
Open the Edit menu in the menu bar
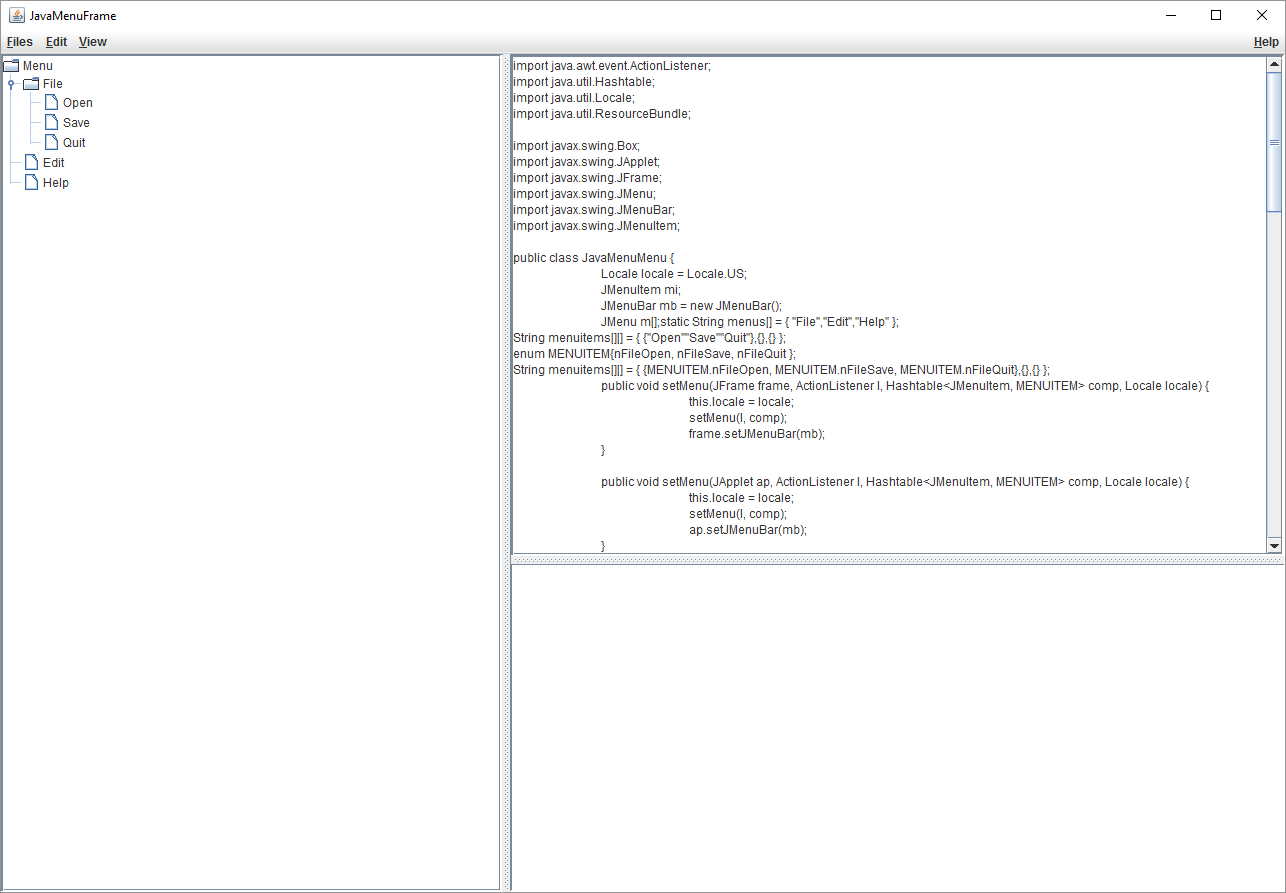56,42
